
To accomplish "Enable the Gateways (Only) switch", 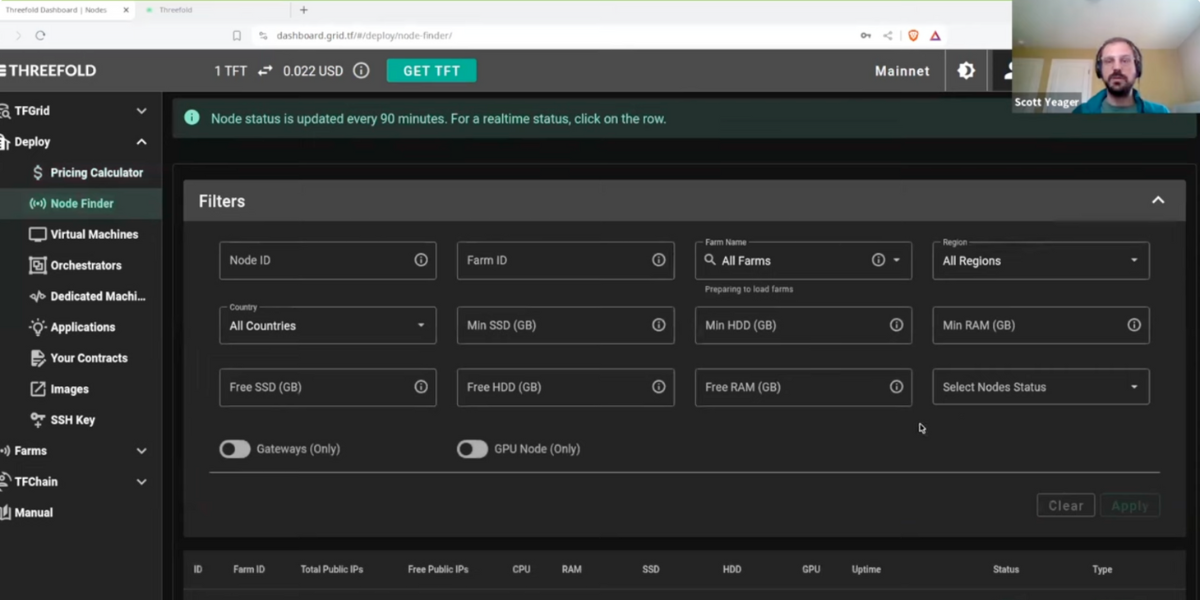I will 235,449.
